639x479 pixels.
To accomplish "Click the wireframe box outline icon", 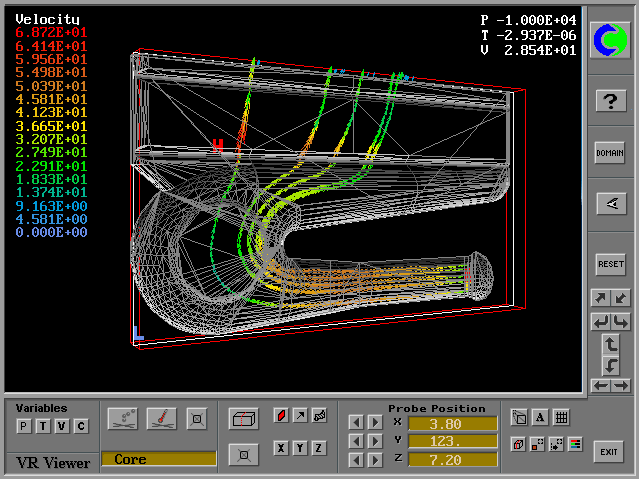I will click(x=243, y=417).
